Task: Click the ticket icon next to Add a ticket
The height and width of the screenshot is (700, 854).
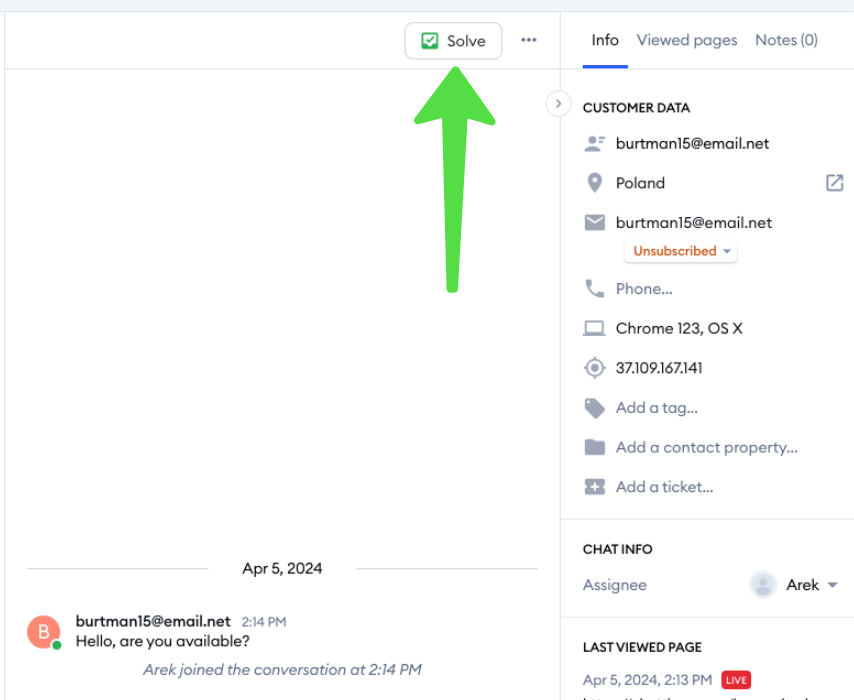Action: point(595,487)
